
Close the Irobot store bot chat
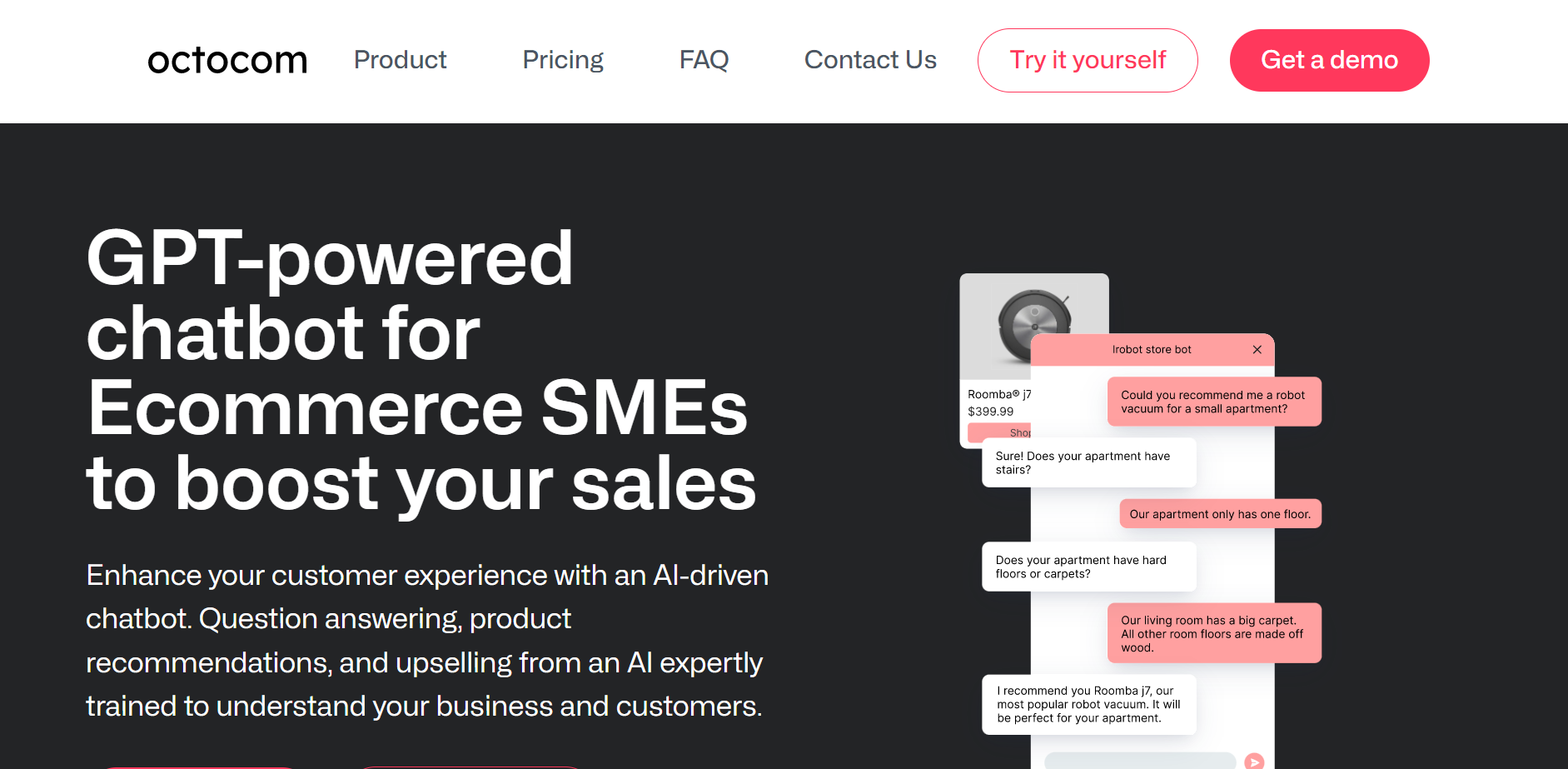[1257, 350]
